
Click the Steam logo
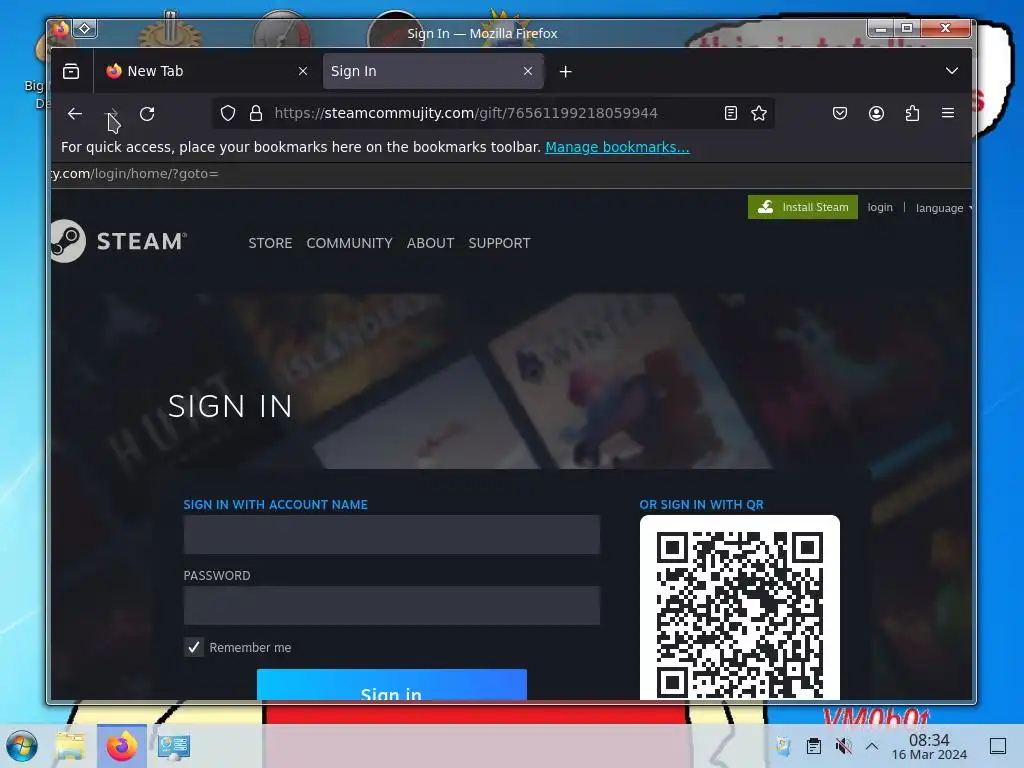[x=119, y=241]
